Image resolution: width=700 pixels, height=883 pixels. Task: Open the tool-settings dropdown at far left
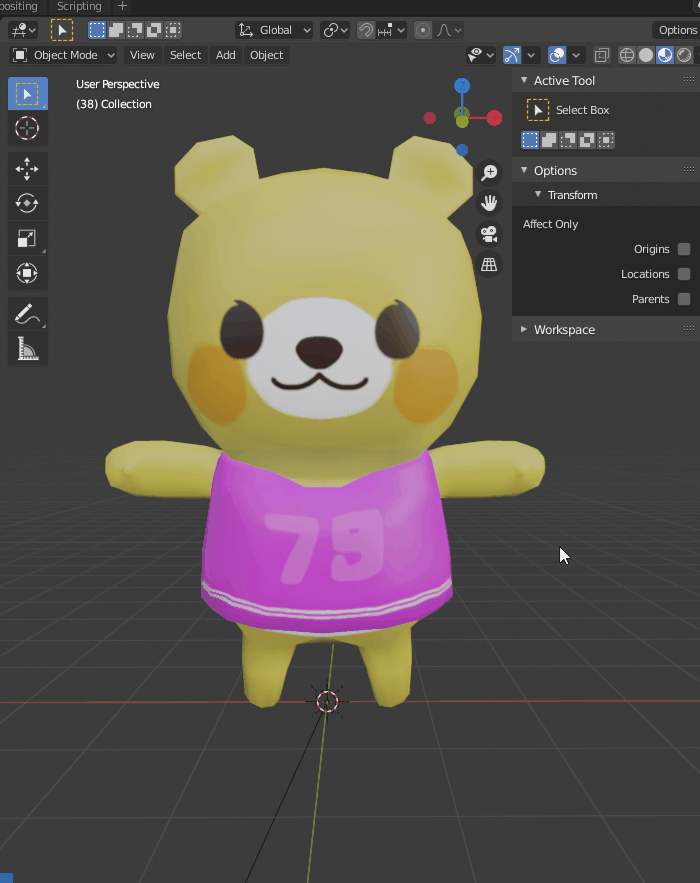point(24,30)
